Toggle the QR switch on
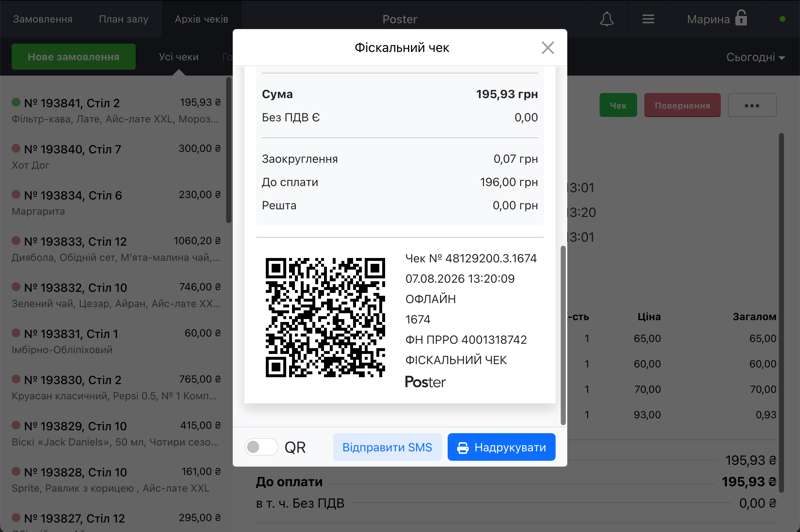800x532 pixels. click(x=261, y=447)
